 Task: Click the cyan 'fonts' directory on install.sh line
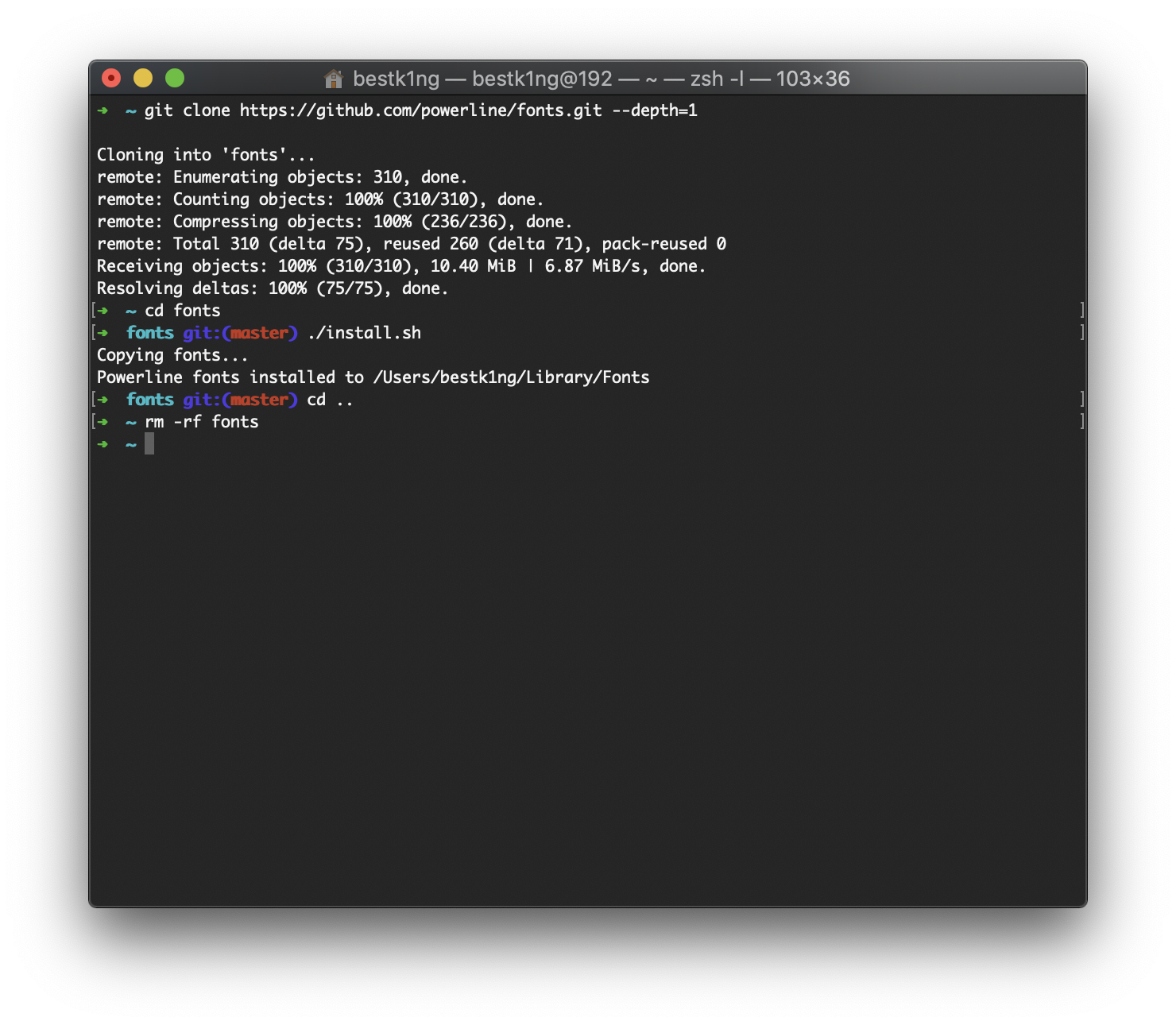pos(150,333)
